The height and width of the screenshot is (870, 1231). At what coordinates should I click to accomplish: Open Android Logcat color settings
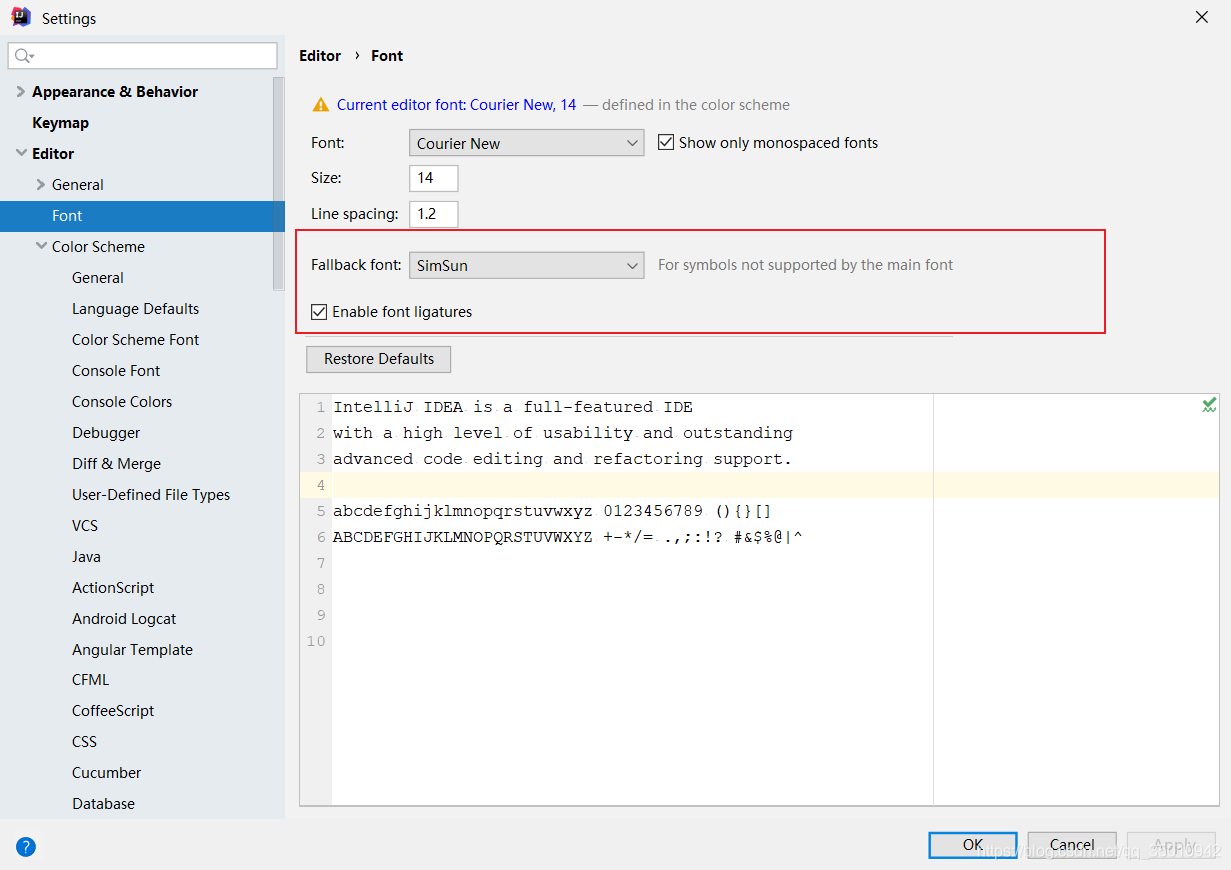pyautogui.click(x=124, y=619)
